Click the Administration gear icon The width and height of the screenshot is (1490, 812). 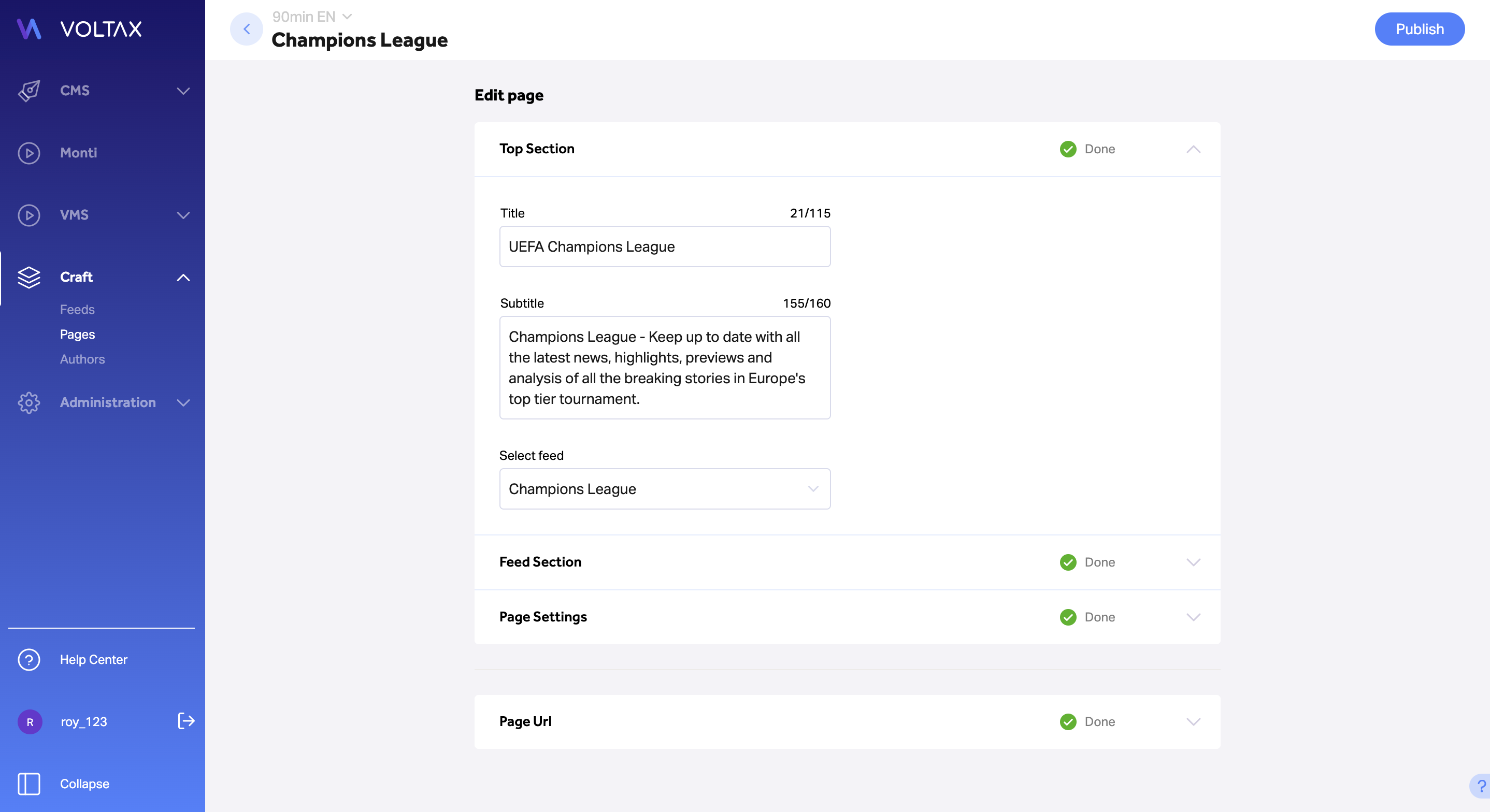(x=29, y=402)
